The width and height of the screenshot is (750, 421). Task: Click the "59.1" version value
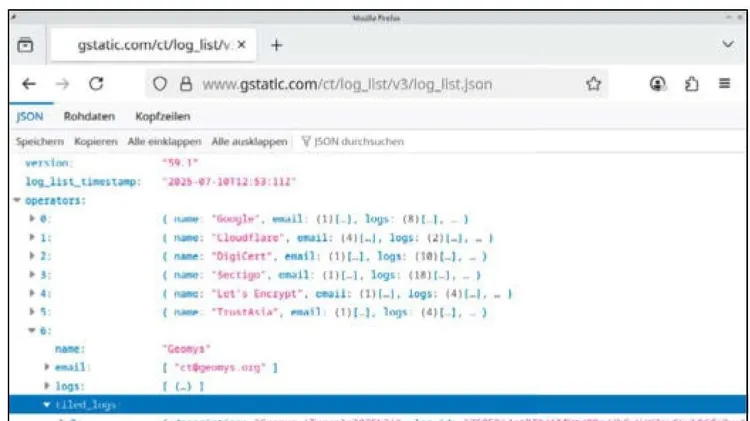coord(180,163)
